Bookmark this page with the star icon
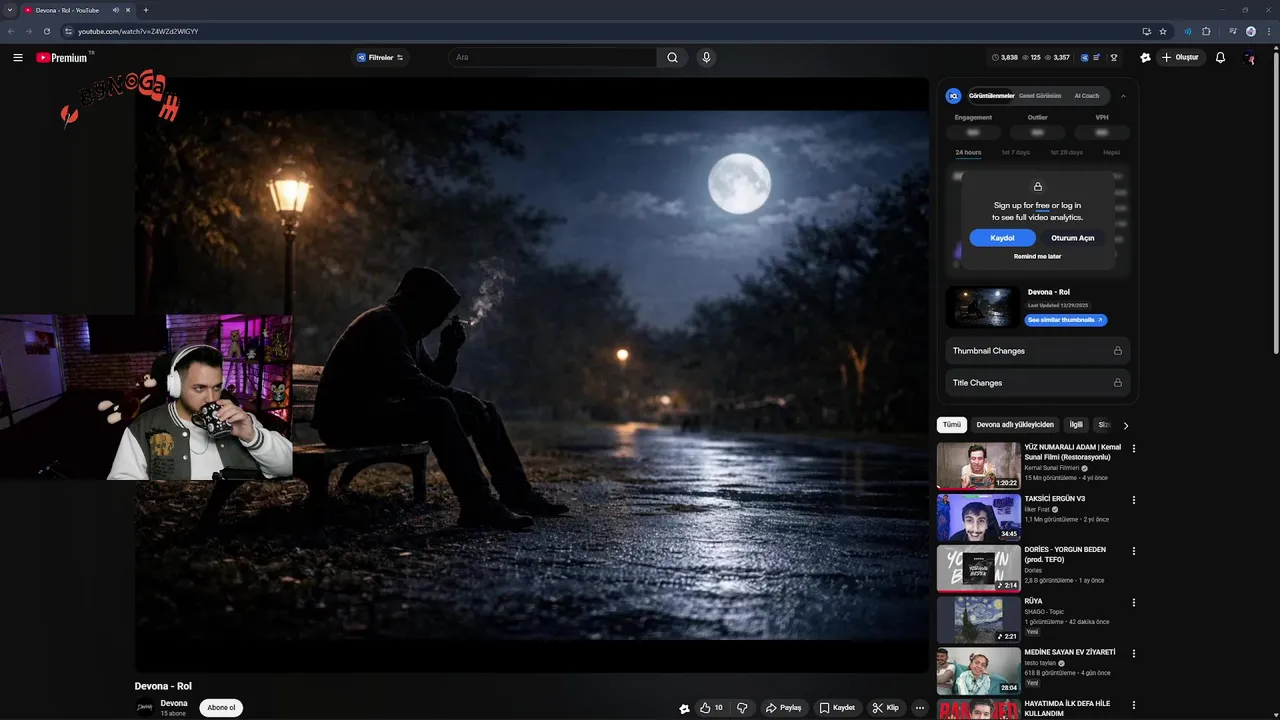 pos(1163,31)
